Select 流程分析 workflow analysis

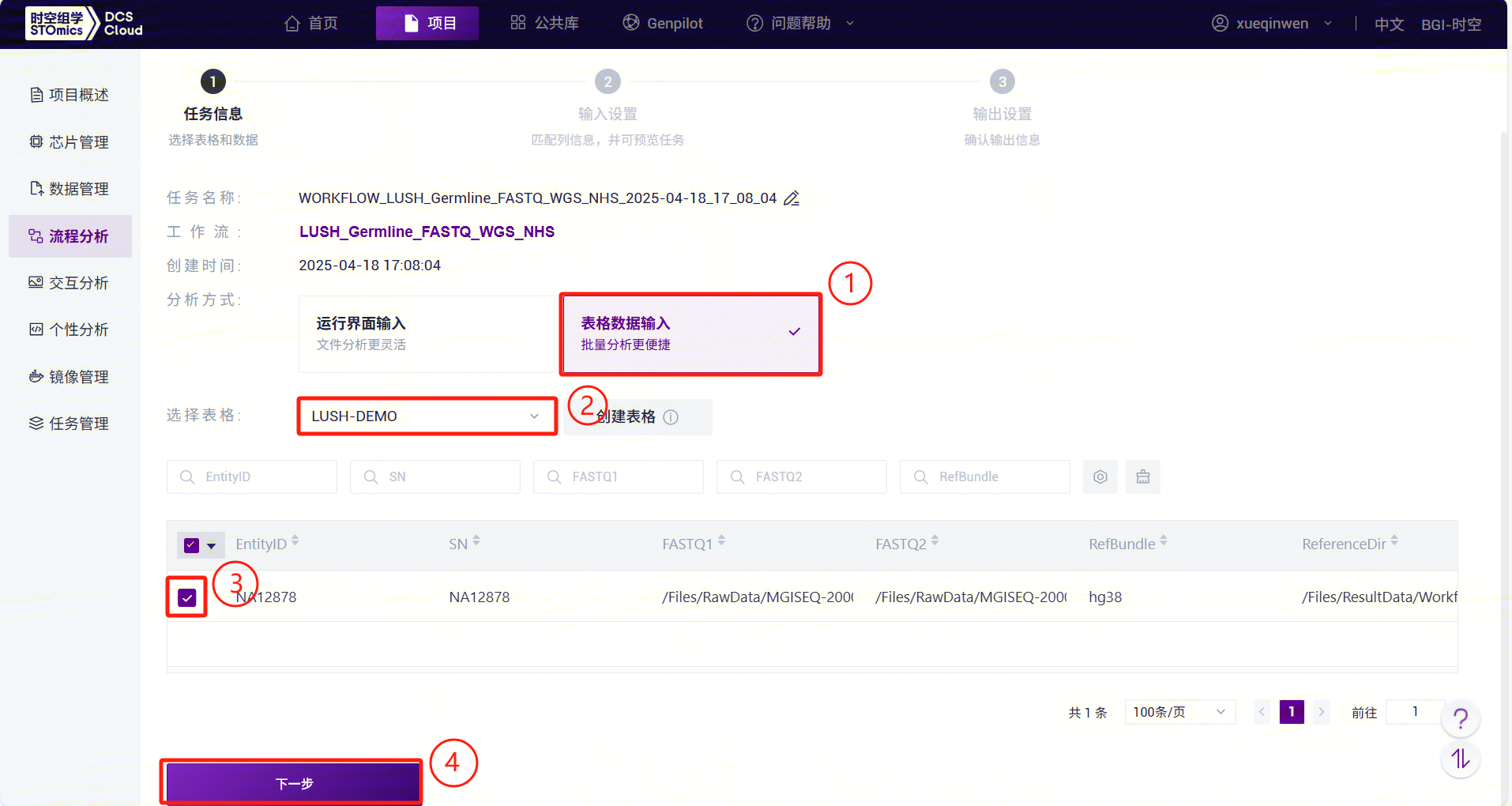click(x=70, y=236)
